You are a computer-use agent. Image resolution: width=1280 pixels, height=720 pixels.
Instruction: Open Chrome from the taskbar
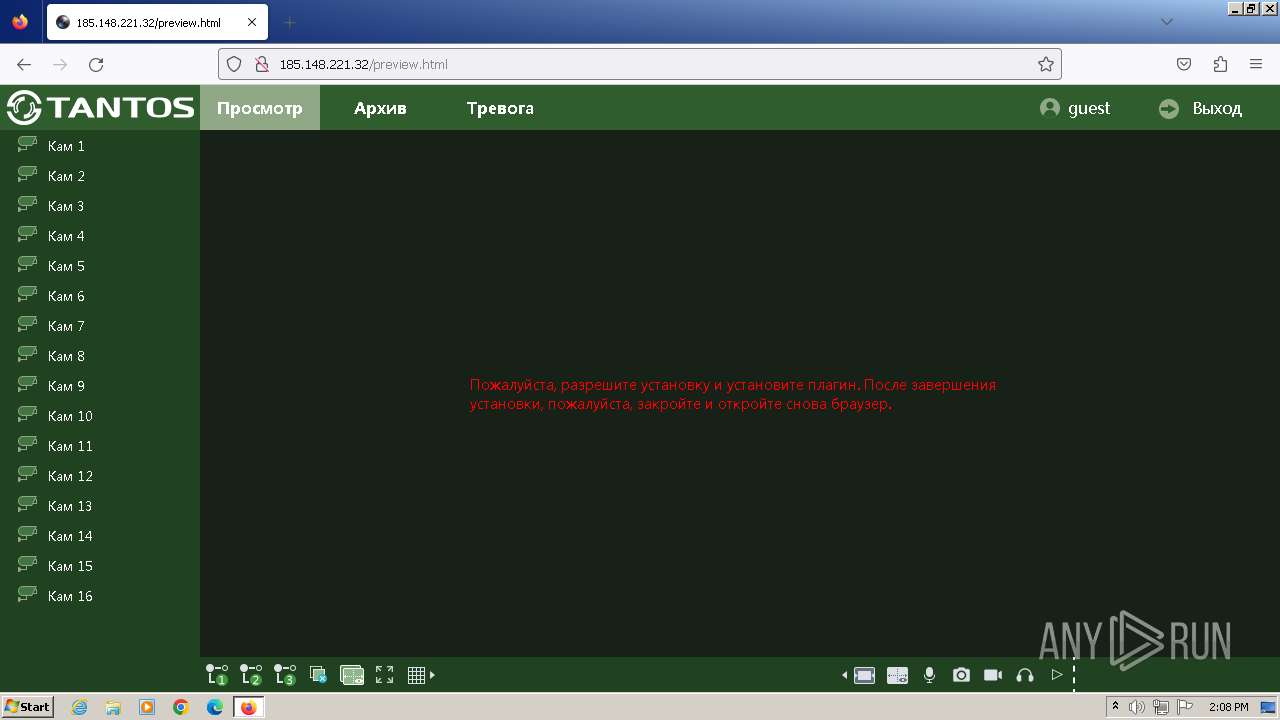coord(181,707)
